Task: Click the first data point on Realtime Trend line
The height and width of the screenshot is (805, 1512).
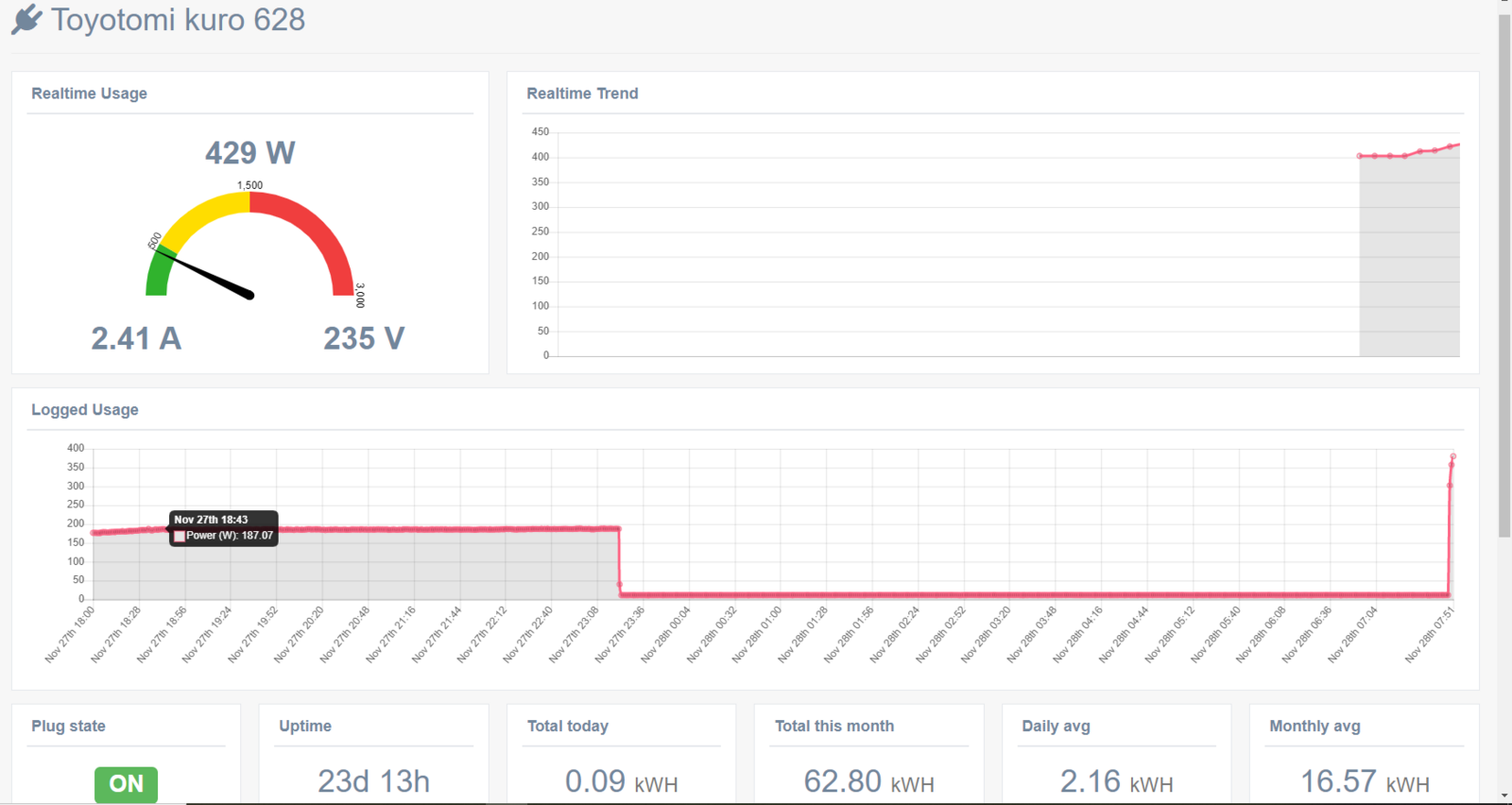Action: click(1360, 156)
